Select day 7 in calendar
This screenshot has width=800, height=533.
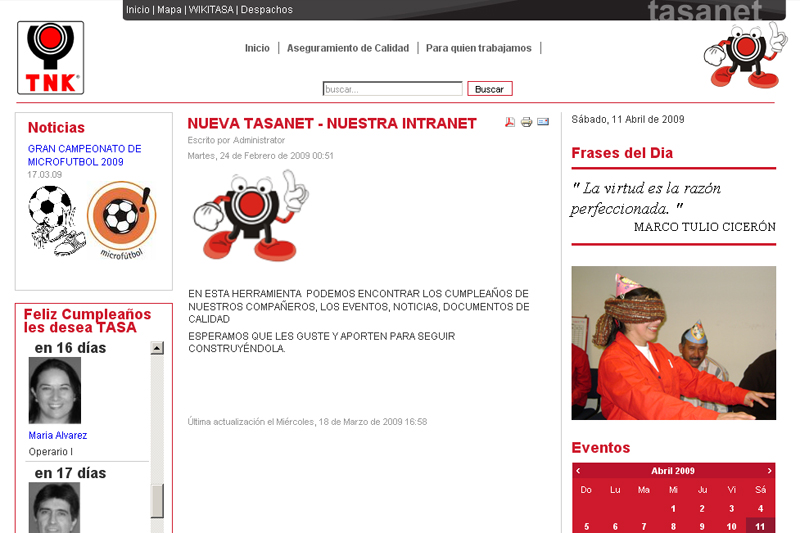(x=644, y=526)
